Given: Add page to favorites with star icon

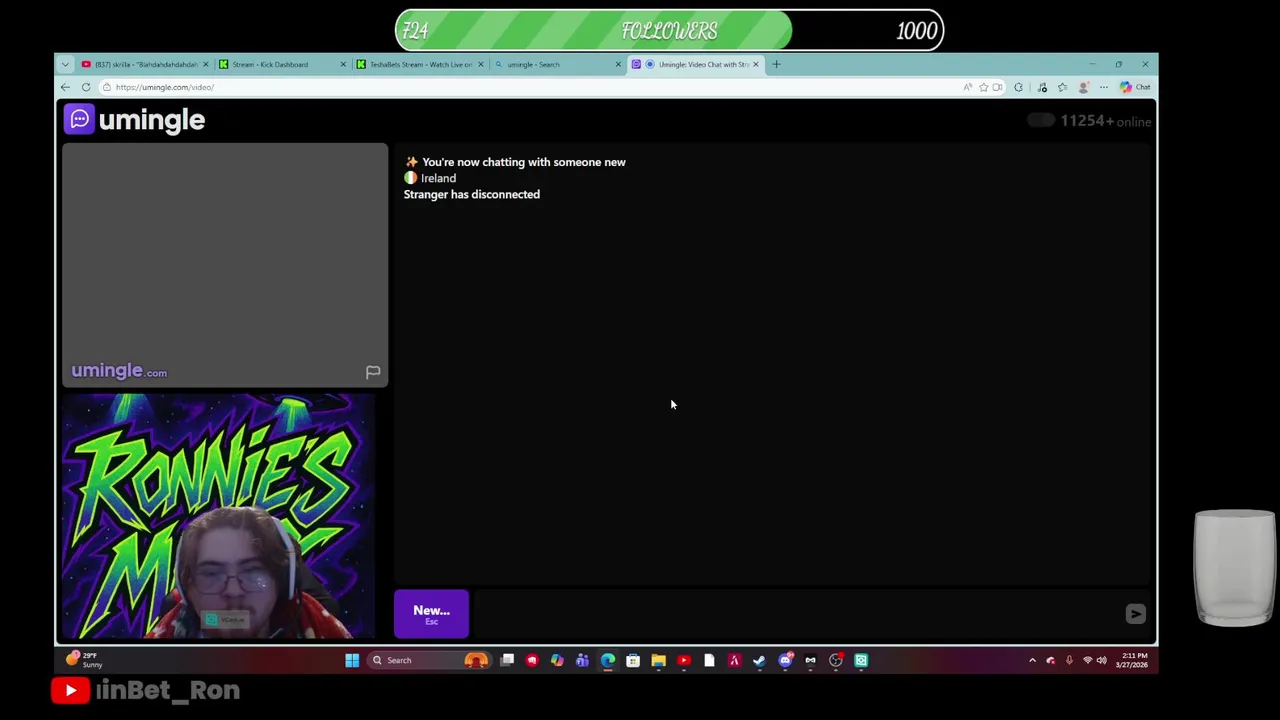Looking at the screenshot, I should click(983, 87).
